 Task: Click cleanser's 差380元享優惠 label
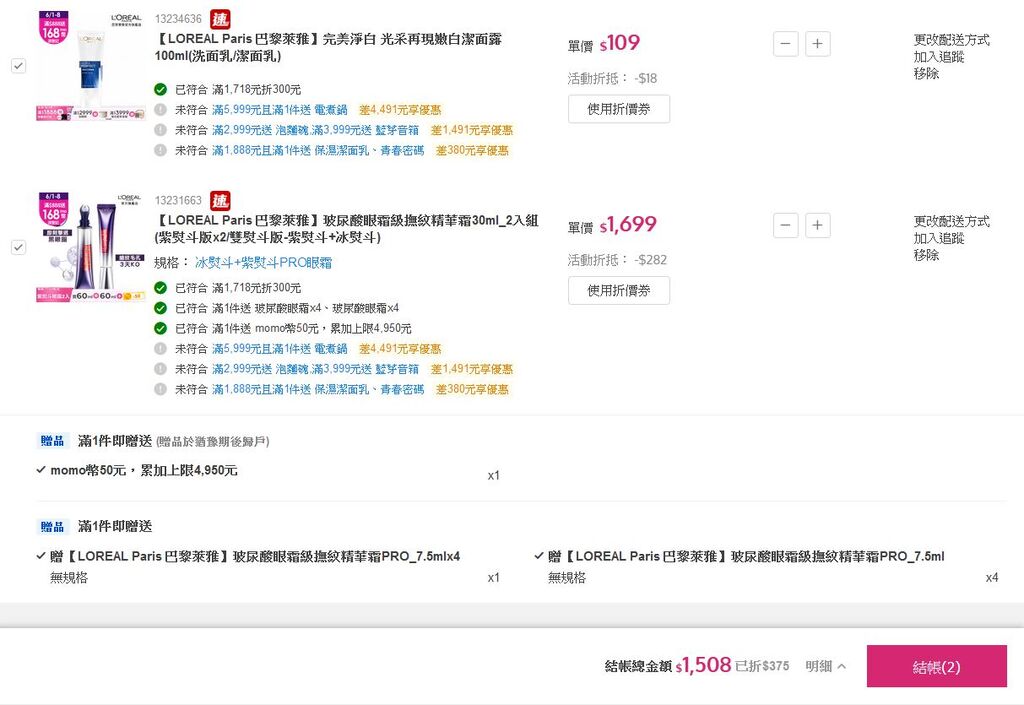click(x=472, y=150)
